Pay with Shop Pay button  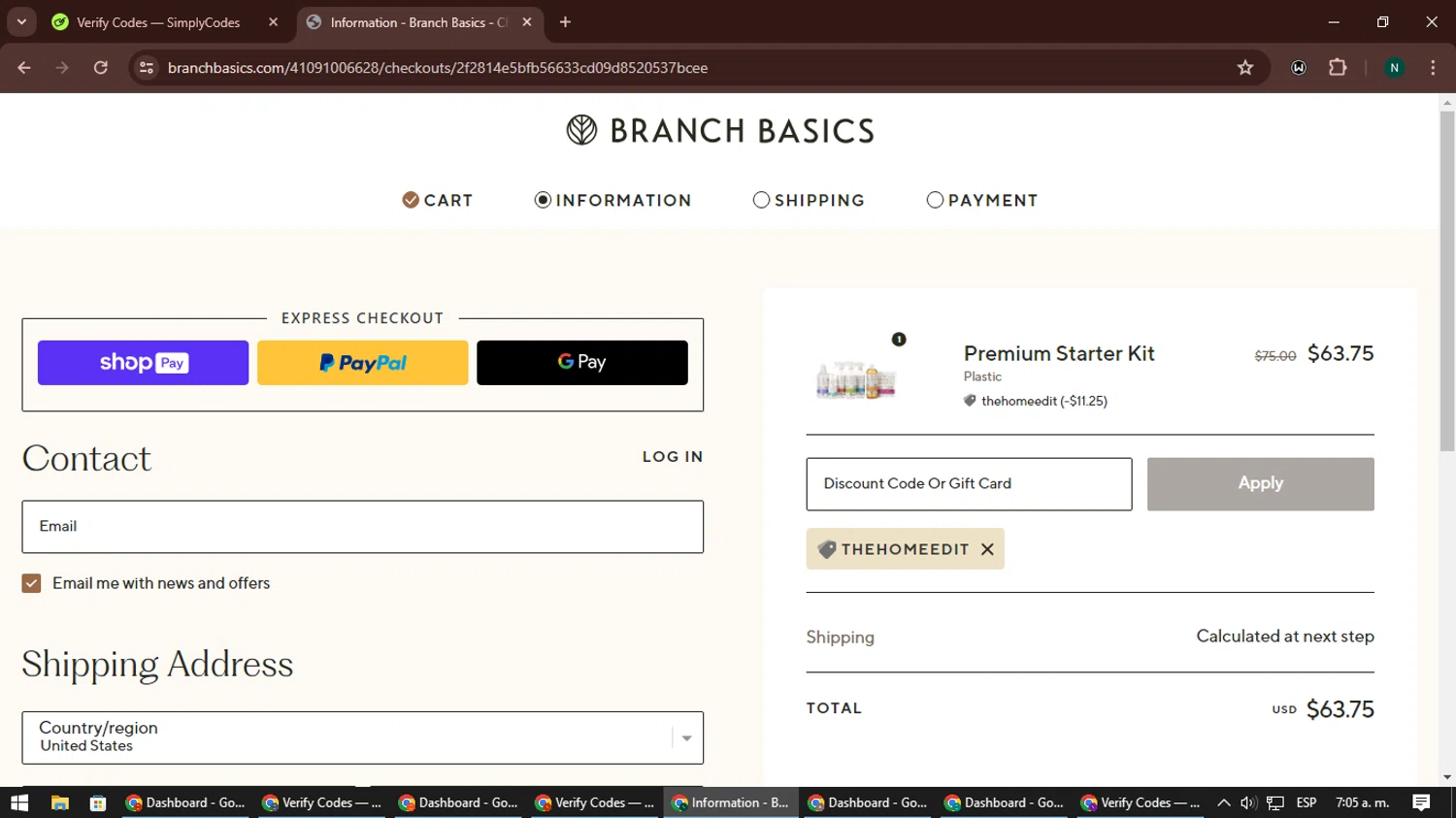143,363
